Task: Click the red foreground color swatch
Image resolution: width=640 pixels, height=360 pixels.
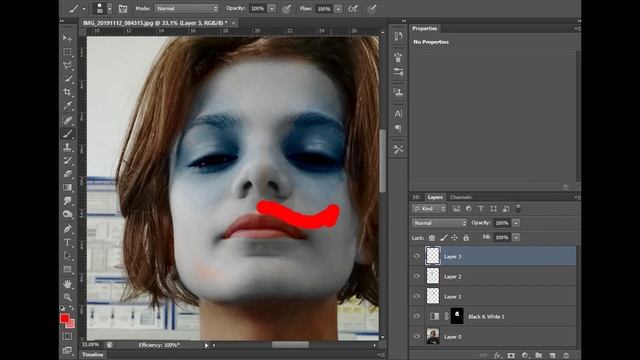Action: coord(64,318)
